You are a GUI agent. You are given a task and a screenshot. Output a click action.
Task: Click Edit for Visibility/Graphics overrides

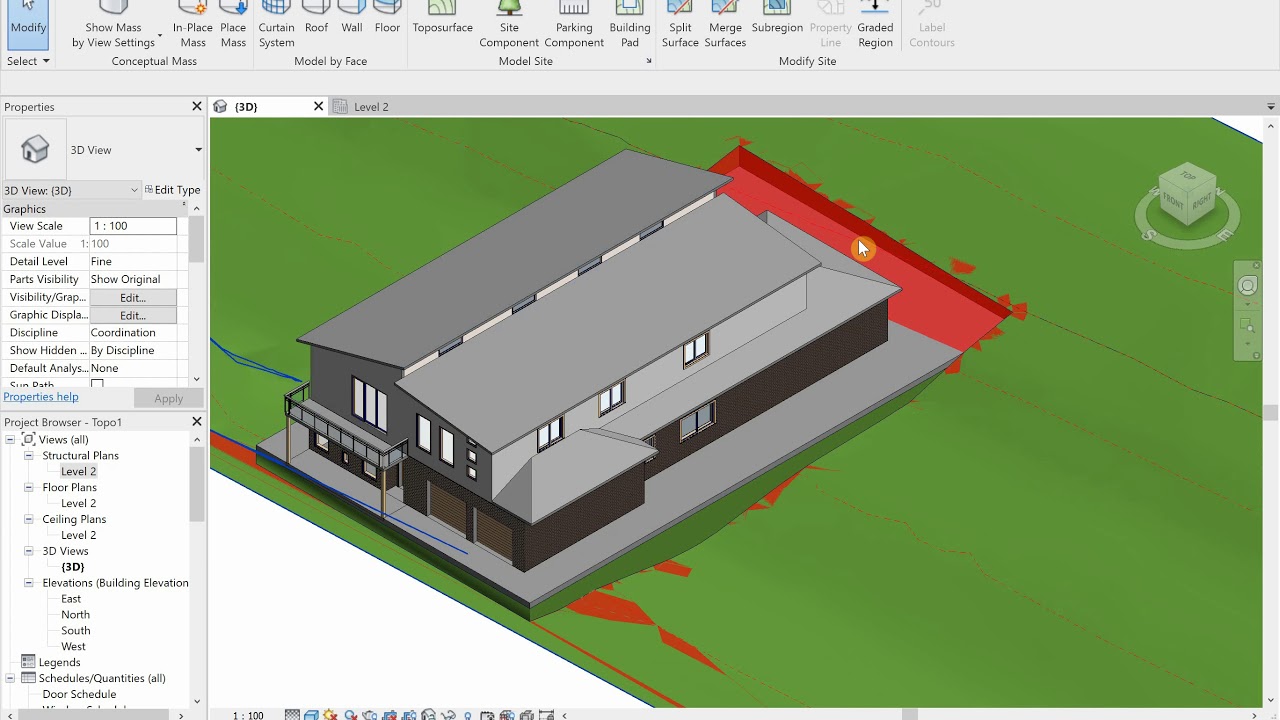[133, 297]
